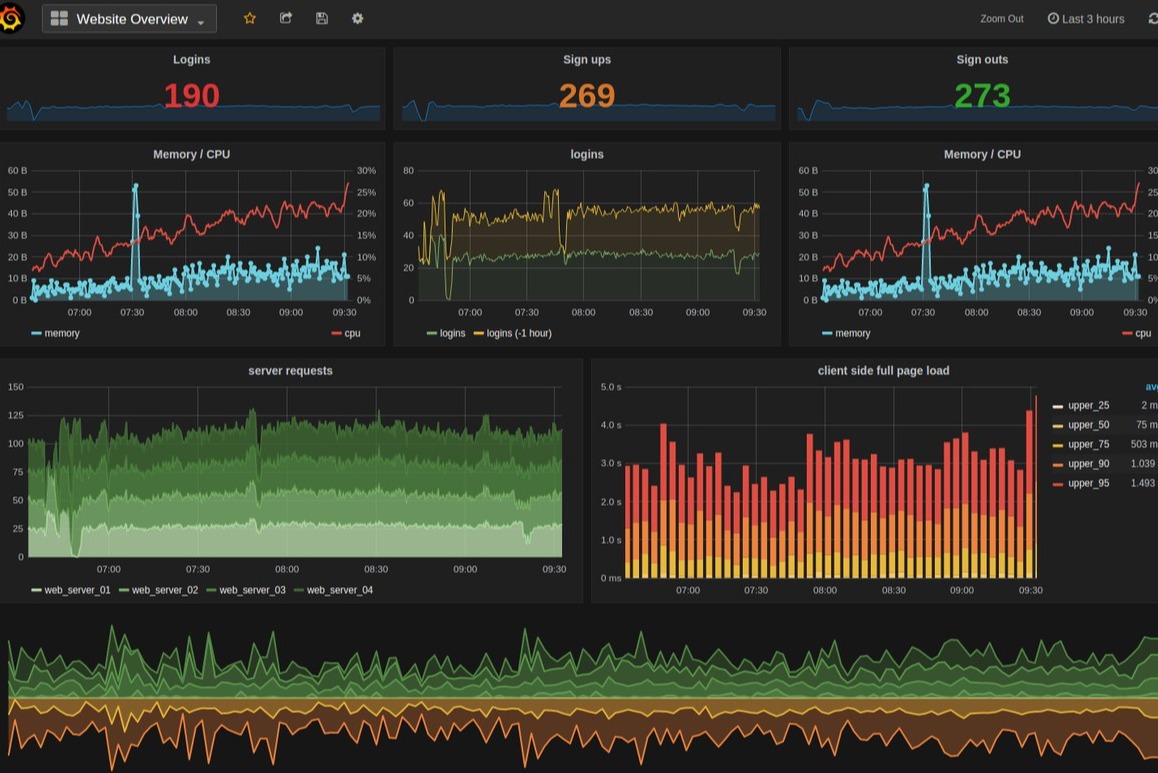Toggle logins (-1 hour) series visibility
The image size is (1158, 773).
(518, 333)
